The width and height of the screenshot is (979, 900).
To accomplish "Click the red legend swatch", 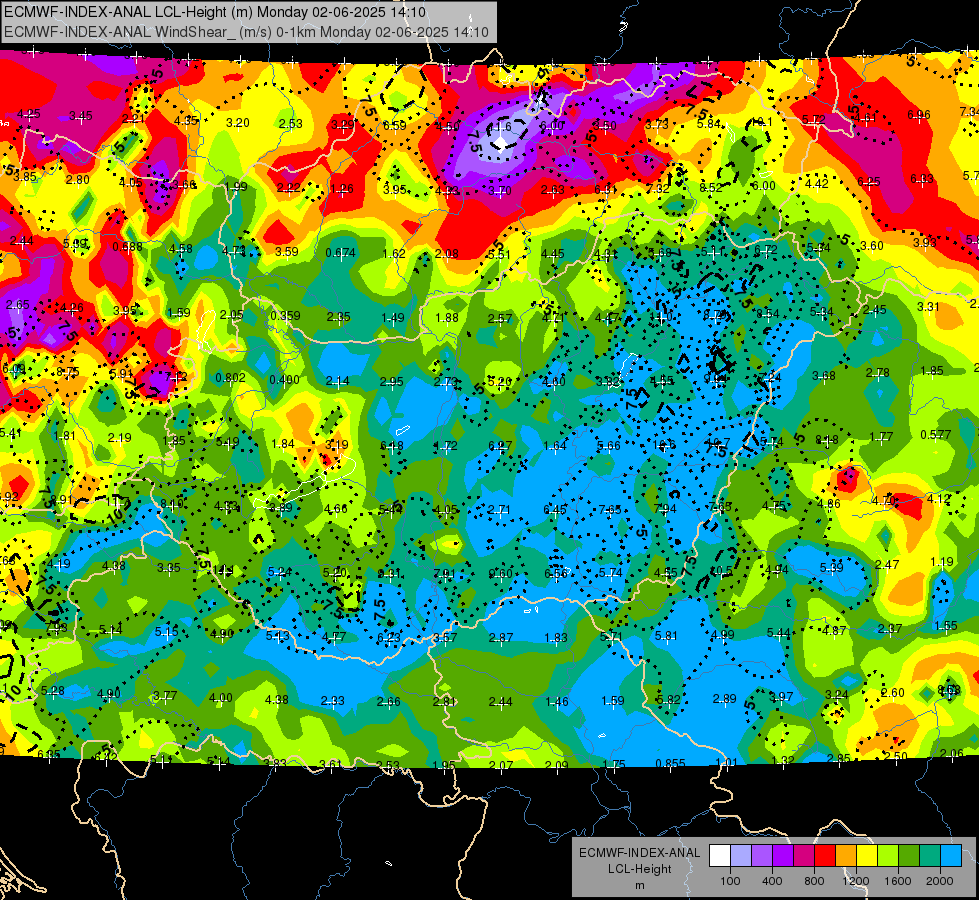I will point(825,856).
